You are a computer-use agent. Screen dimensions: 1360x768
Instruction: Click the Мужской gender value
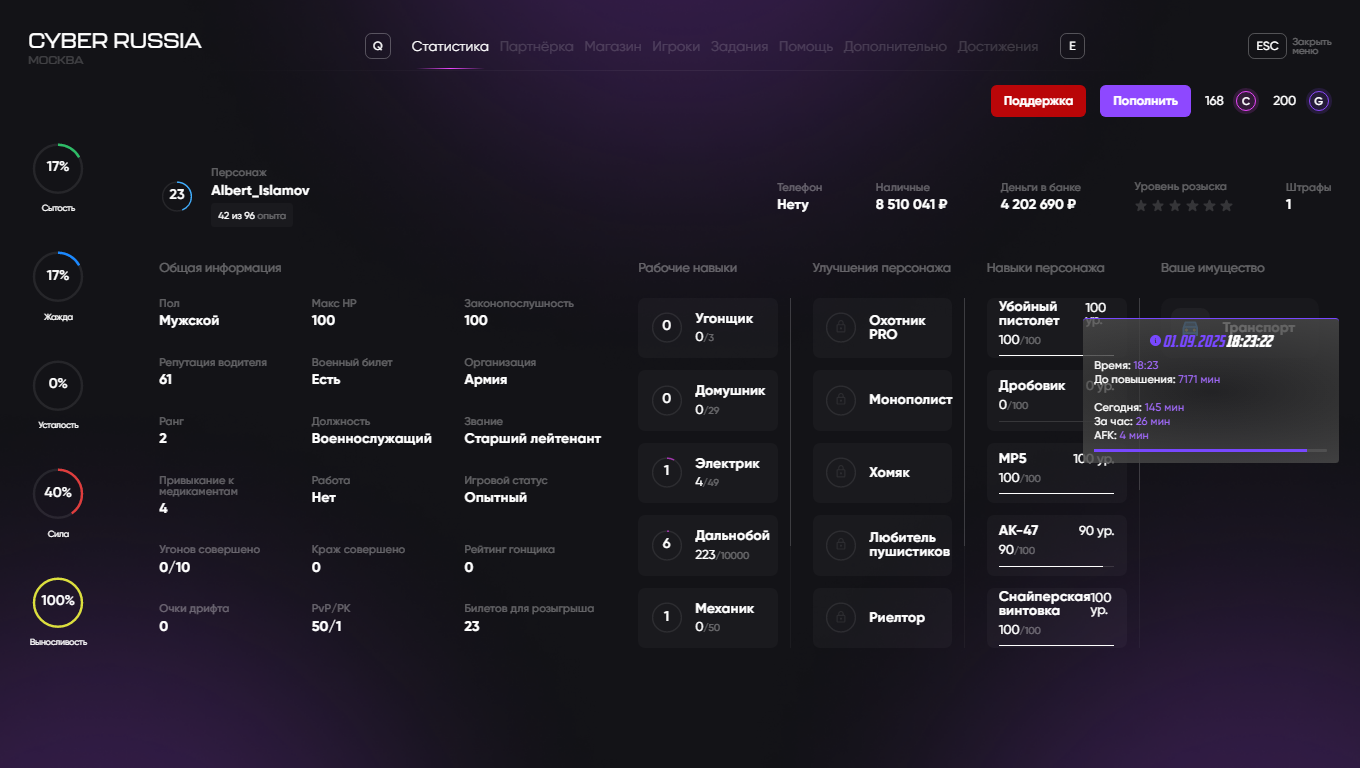(x=189, y=320)
